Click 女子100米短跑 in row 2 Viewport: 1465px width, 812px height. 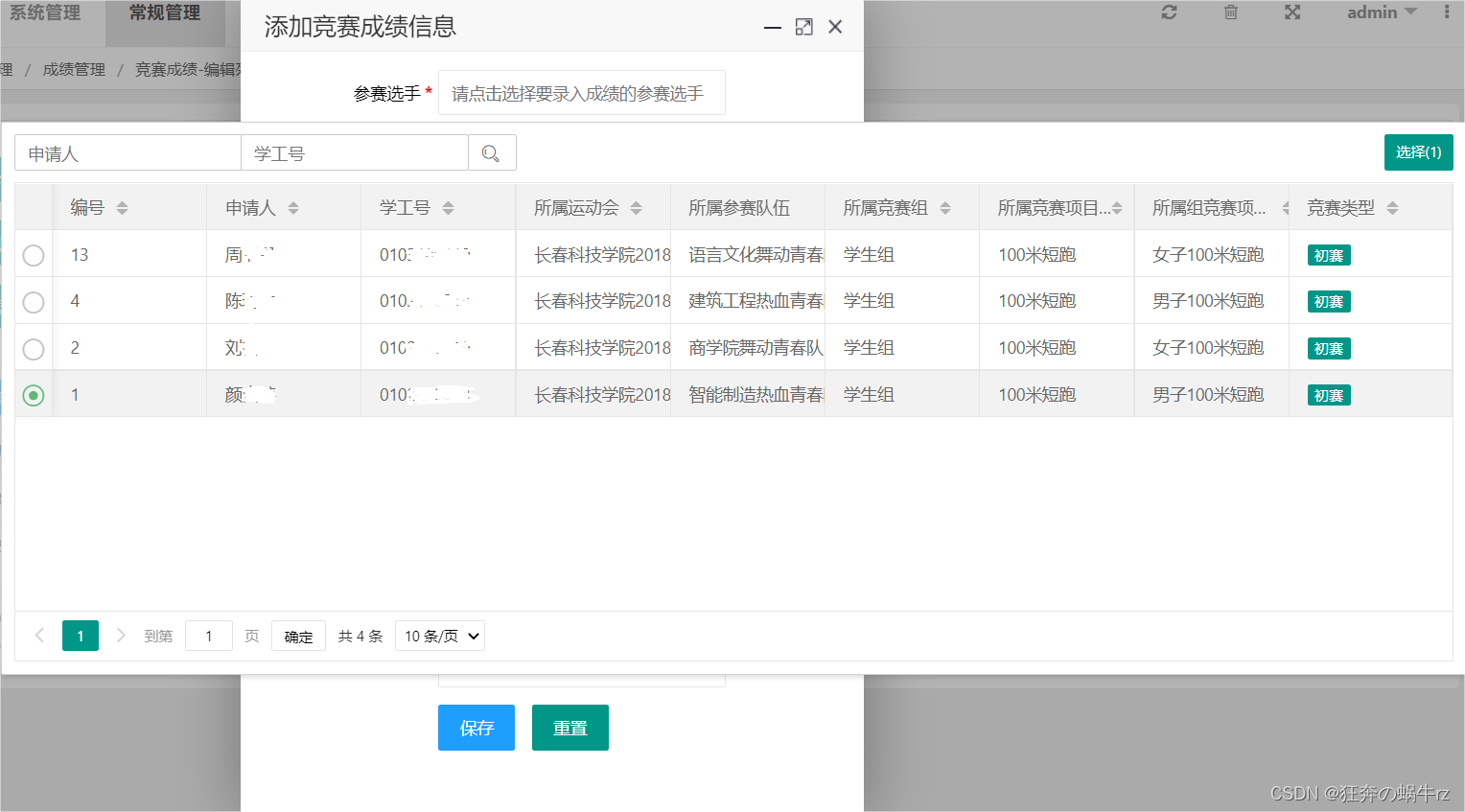click(1208, 348)
